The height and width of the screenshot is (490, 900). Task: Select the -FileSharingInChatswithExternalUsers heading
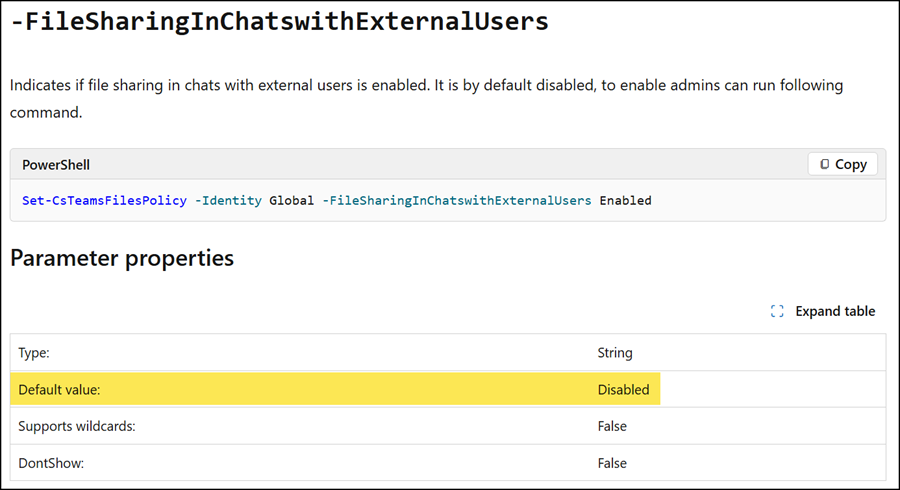(x=280, y=22)
